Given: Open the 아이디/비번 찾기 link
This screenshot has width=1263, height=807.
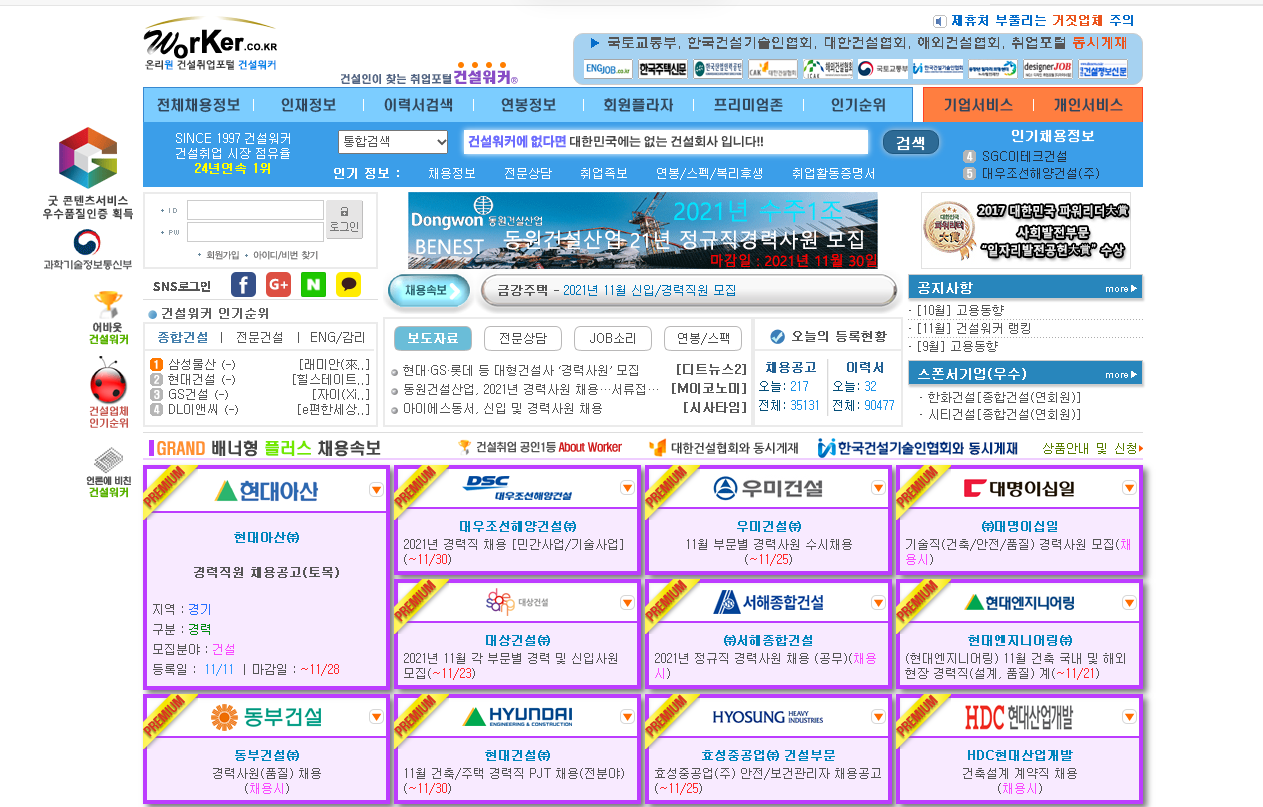Looking at the screenshot, I should coord(284,254).
